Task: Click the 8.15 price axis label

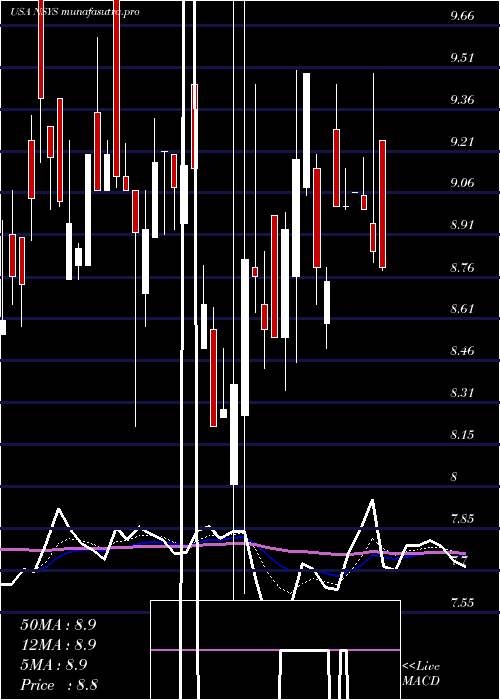Action: pos(462,434)
